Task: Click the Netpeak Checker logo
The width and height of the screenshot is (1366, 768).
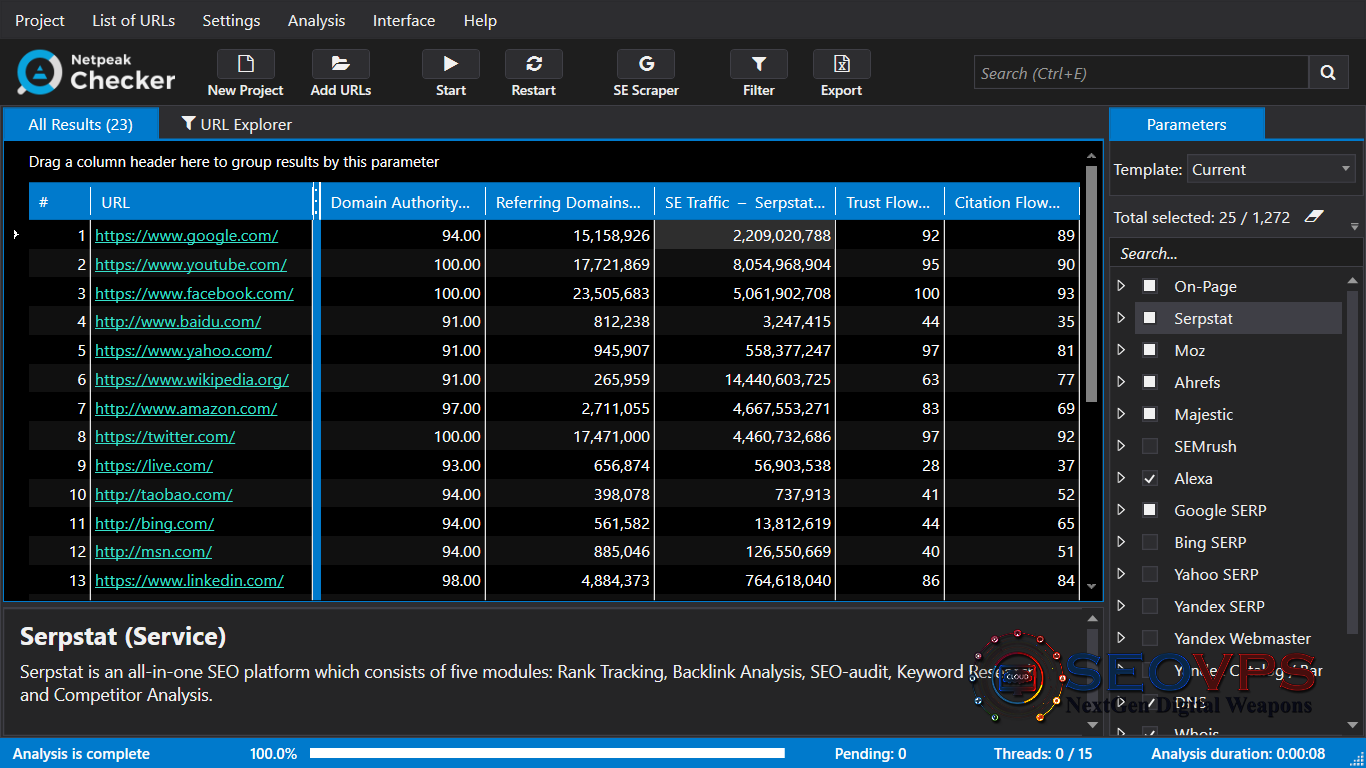Action: pyautogui.click(x=96, y=72)
